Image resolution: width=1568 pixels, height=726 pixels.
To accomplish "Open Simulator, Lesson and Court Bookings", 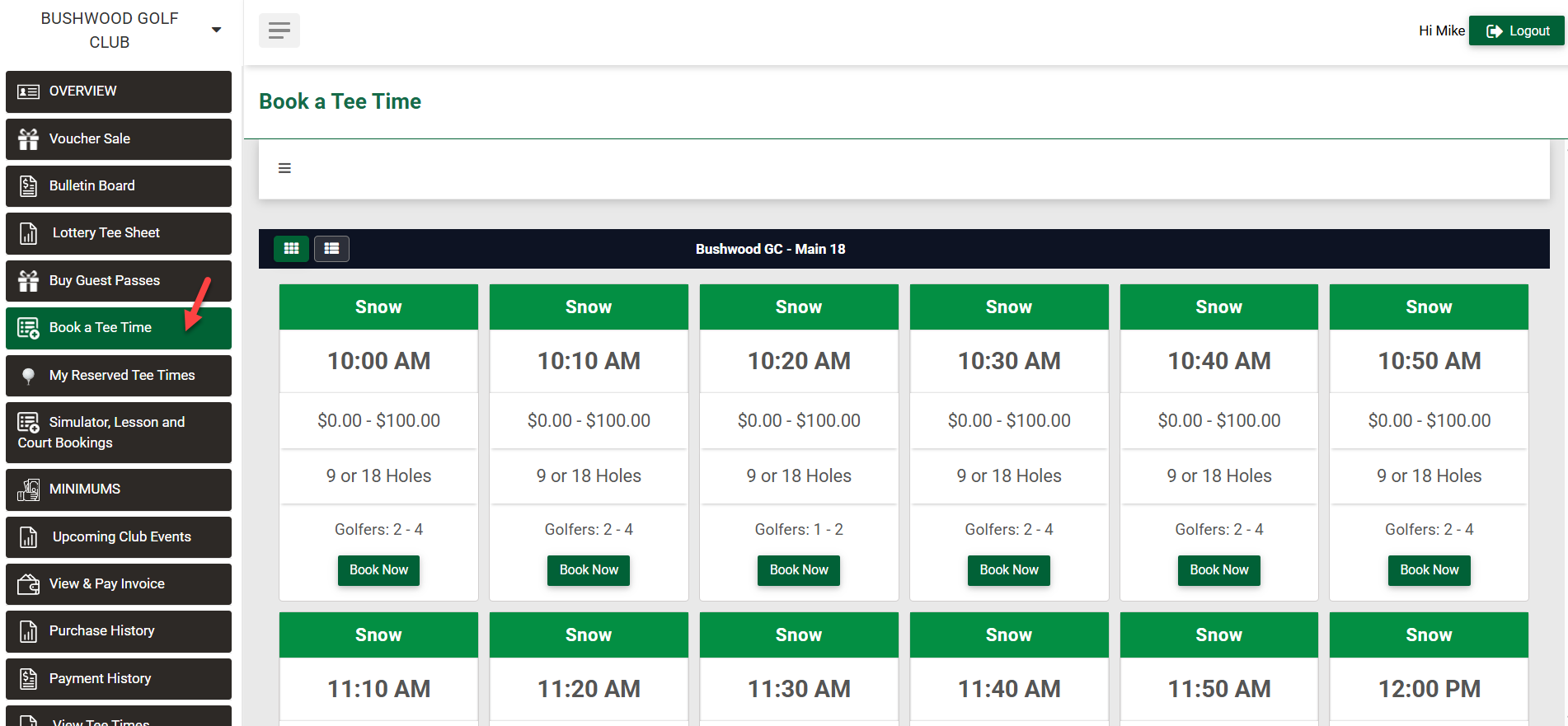I will pyautogui.click(x=119, y=433).
